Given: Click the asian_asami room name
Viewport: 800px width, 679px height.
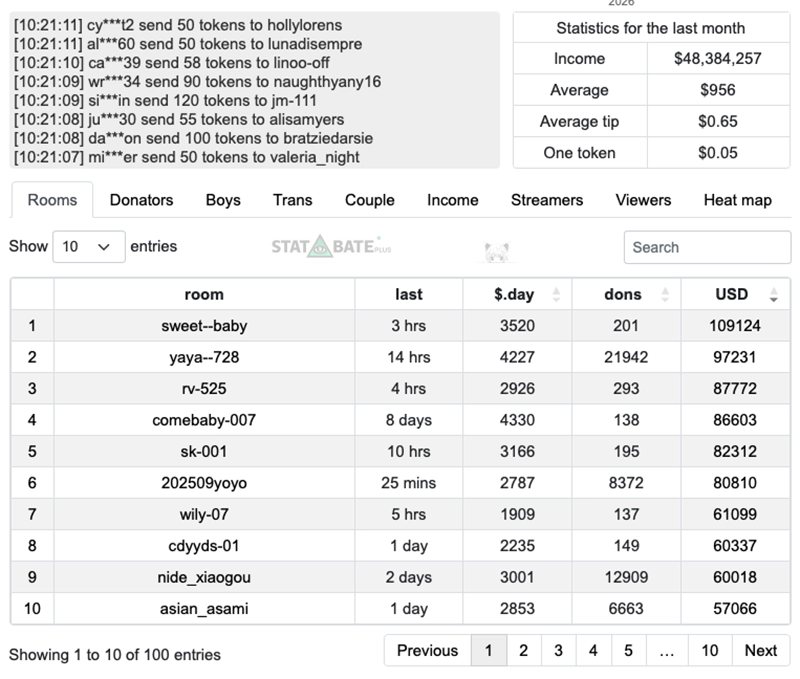Looking at the screenshot, I should [x=204, y=608].
